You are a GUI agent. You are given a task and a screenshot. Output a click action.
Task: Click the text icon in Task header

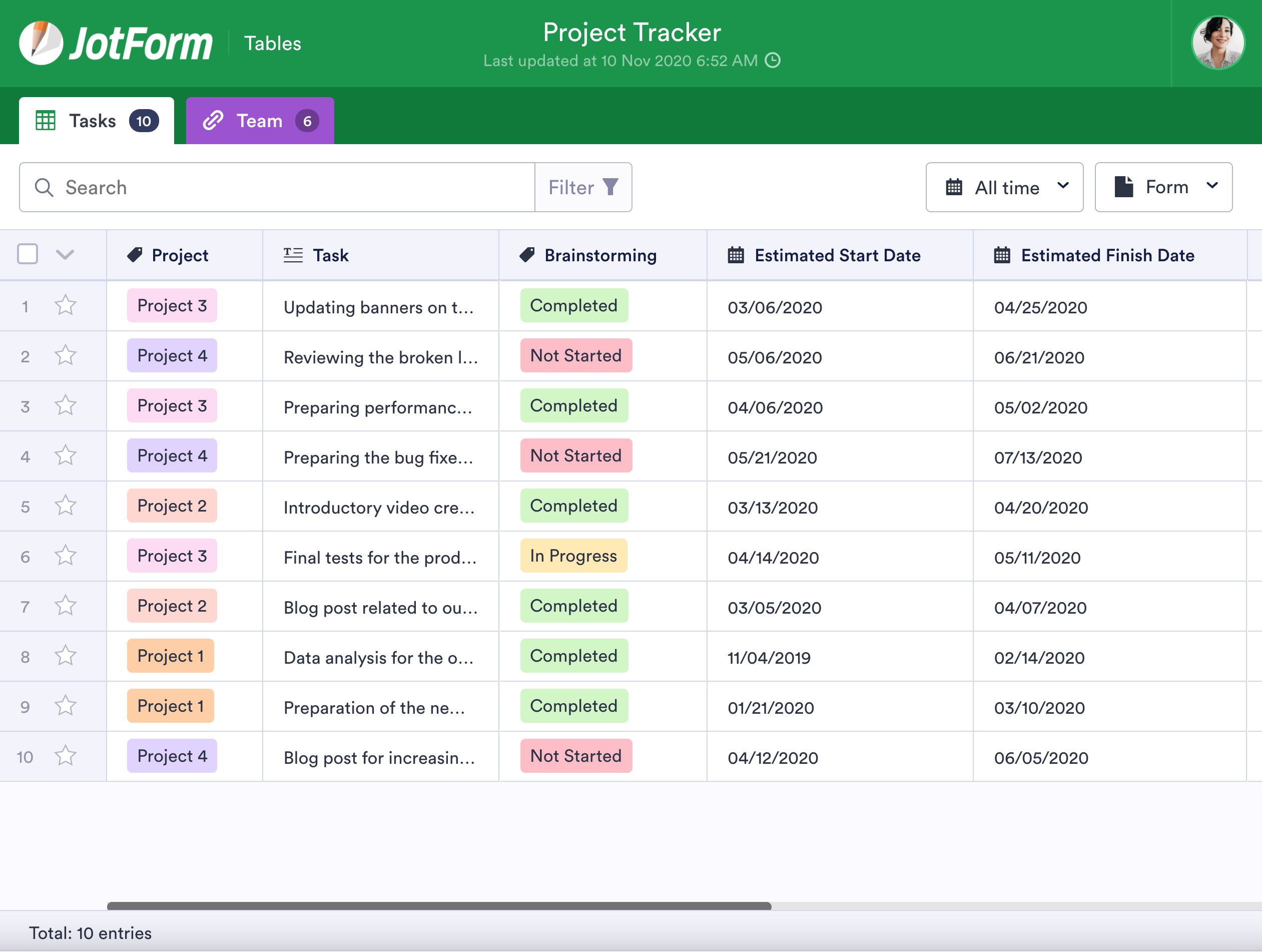click(x=293, y=255)
